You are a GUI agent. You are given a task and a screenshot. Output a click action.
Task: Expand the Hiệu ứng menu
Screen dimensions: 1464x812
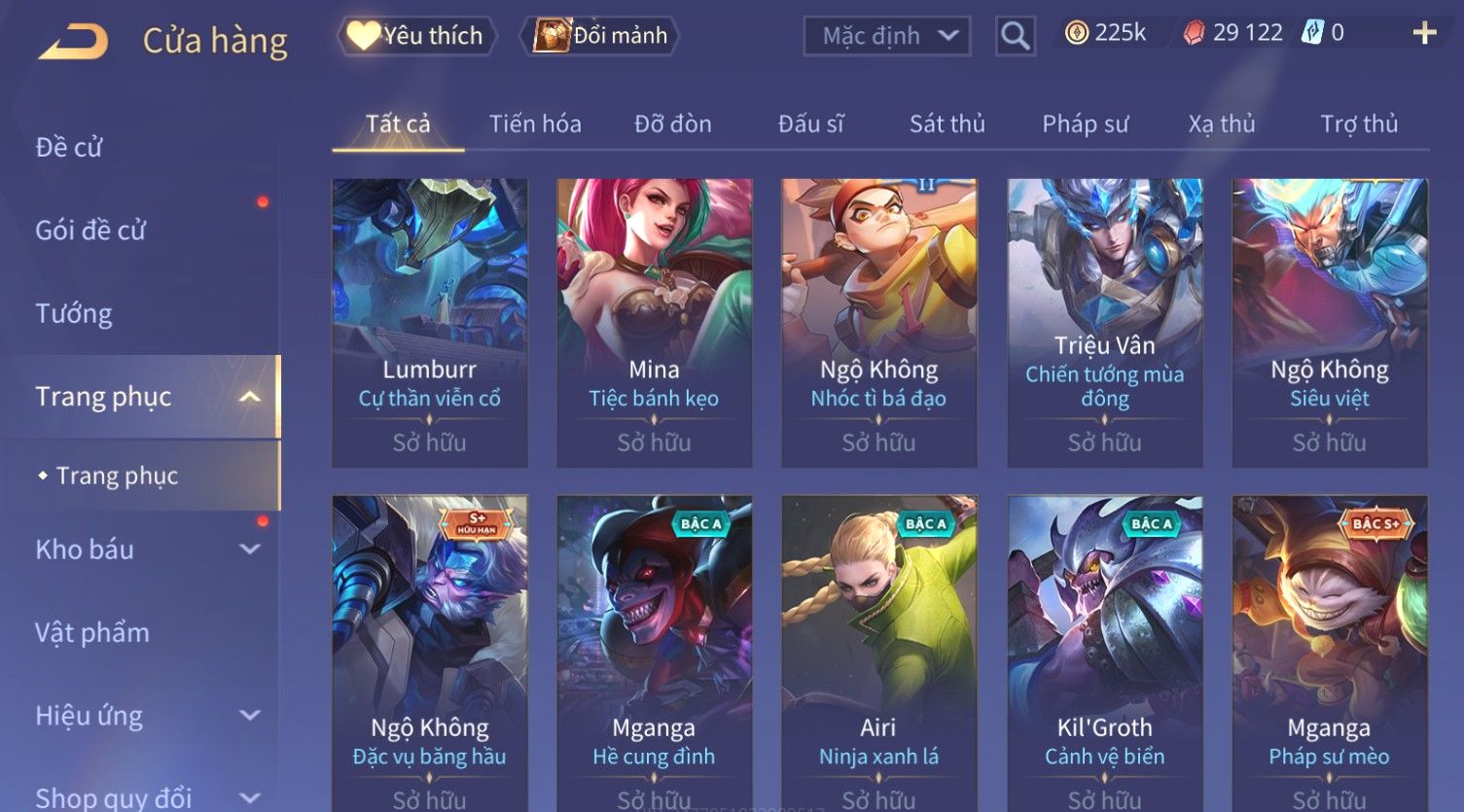click(x=250, y=716)
